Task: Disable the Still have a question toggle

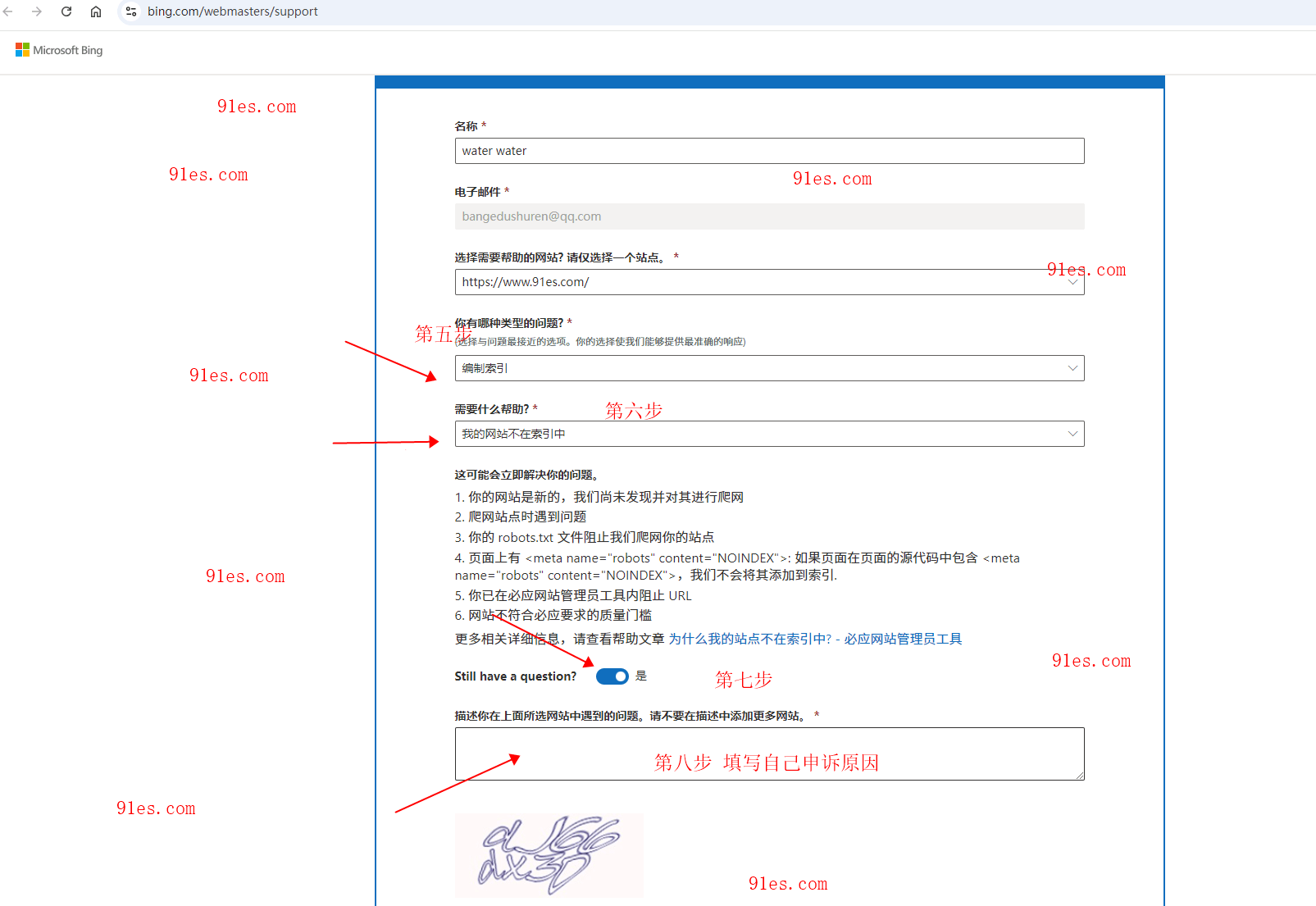Action: (612, 676)
